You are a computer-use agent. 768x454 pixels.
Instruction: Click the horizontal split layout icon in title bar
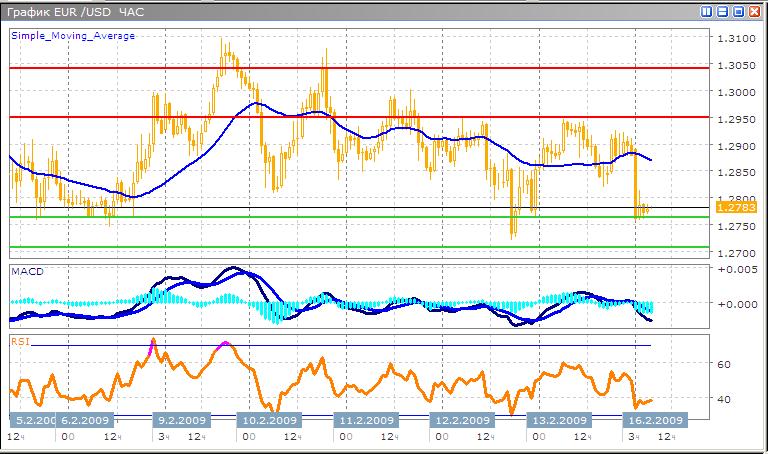(x=722, y=12)
